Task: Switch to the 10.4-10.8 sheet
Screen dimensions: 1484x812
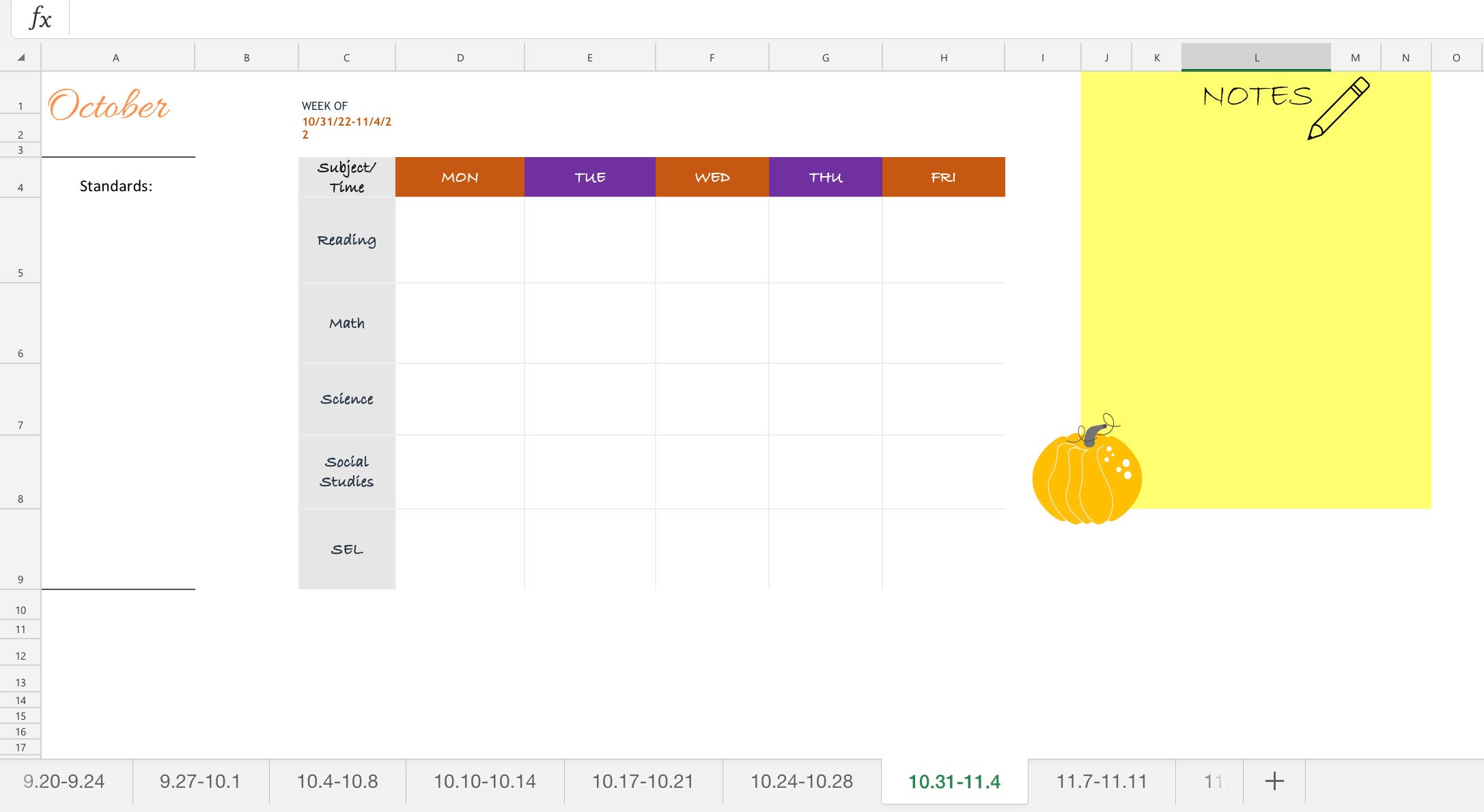Action: [337, 781]
